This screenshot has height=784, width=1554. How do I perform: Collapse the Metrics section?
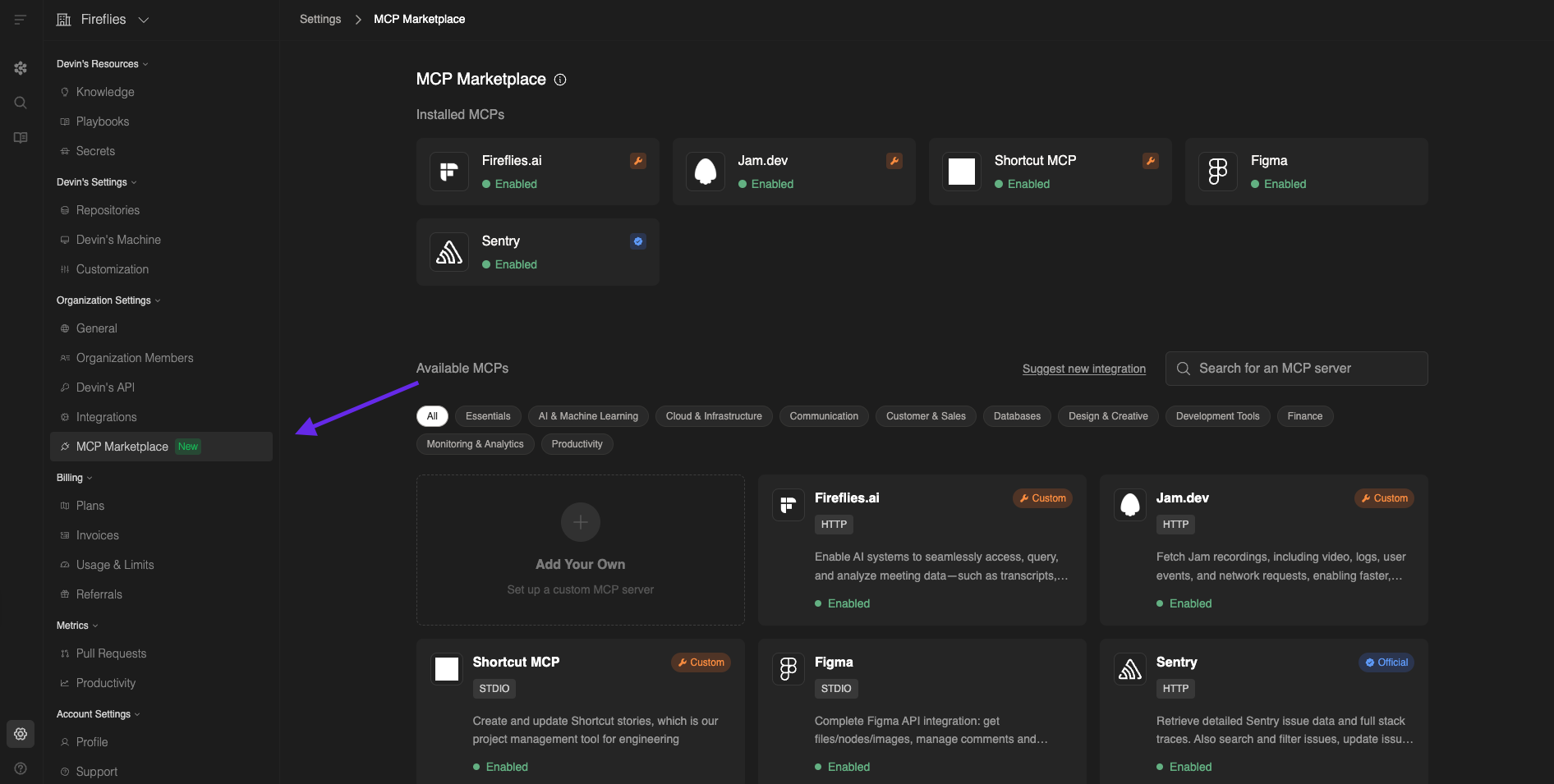pos(77,626)
